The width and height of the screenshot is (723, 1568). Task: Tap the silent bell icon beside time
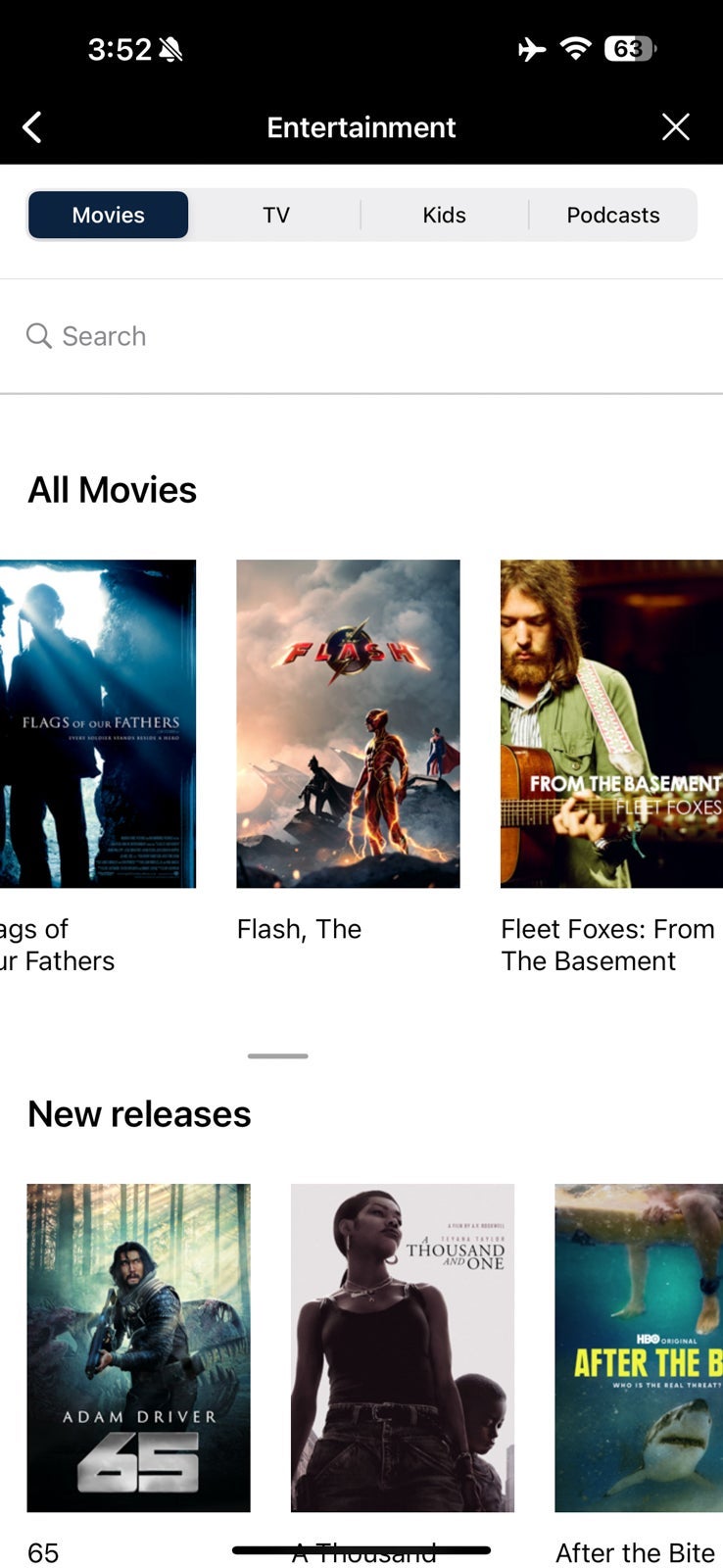click(170, 49)
